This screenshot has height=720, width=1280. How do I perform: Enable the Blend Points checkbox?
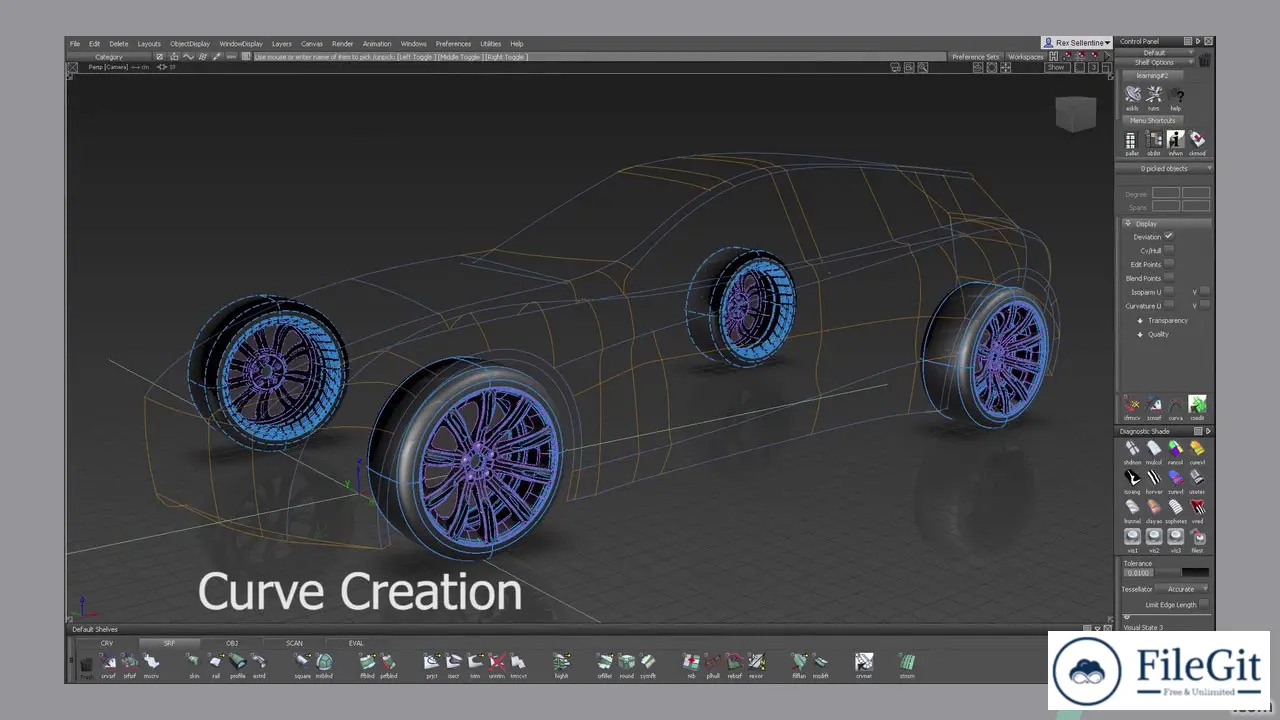pyautogui.click(x=1168, y=278)
